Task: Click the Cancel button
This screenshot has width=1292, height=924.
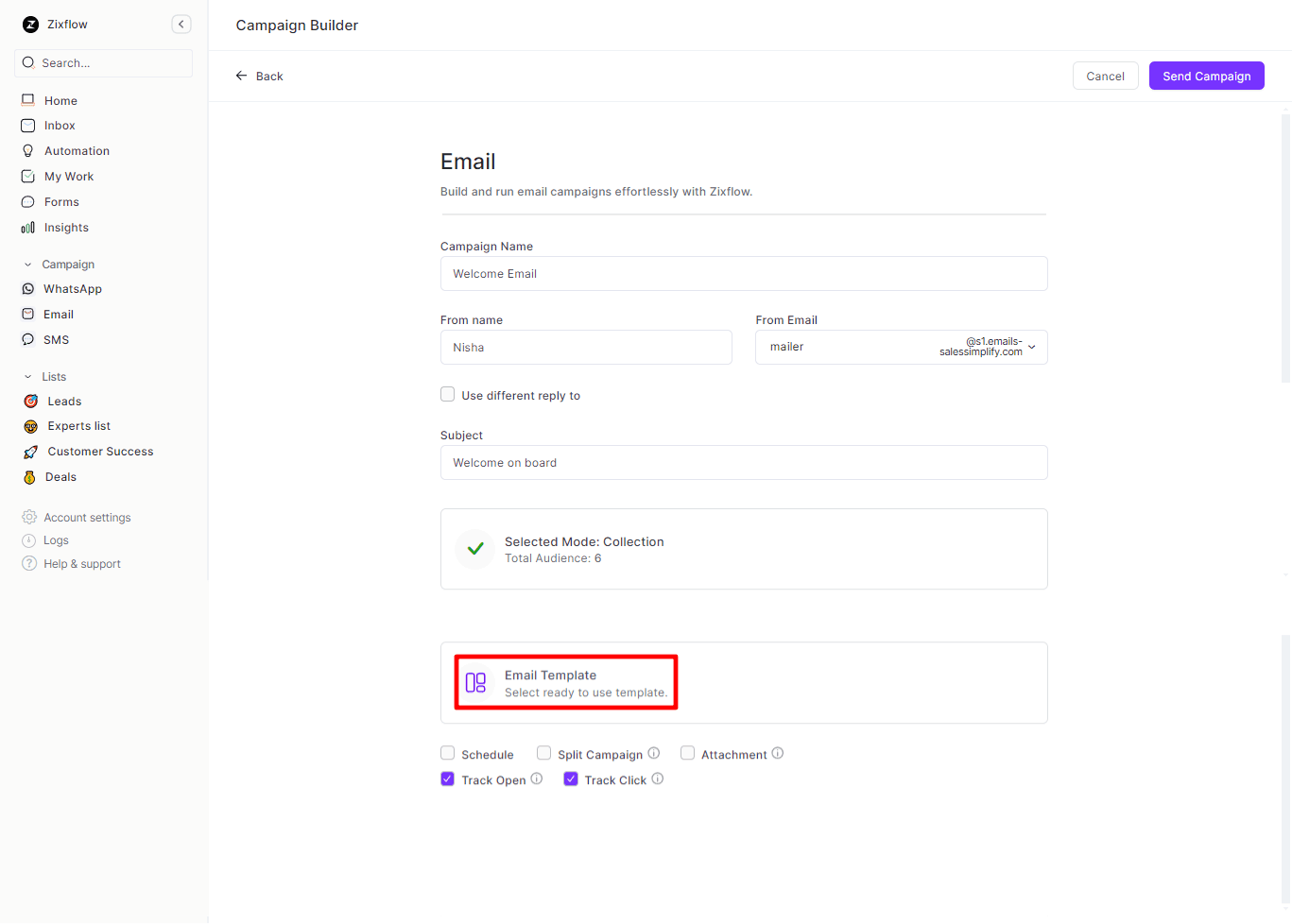Action: (x=1105, y=77)
